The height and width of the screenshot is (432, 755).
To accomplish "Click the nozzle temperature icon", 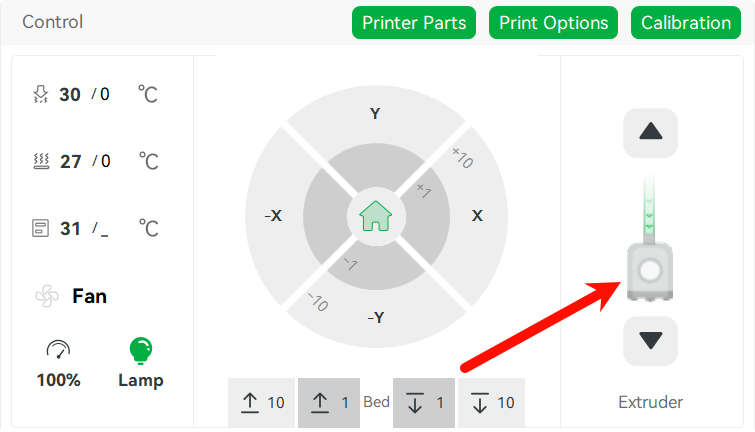I will coord(41,94).
